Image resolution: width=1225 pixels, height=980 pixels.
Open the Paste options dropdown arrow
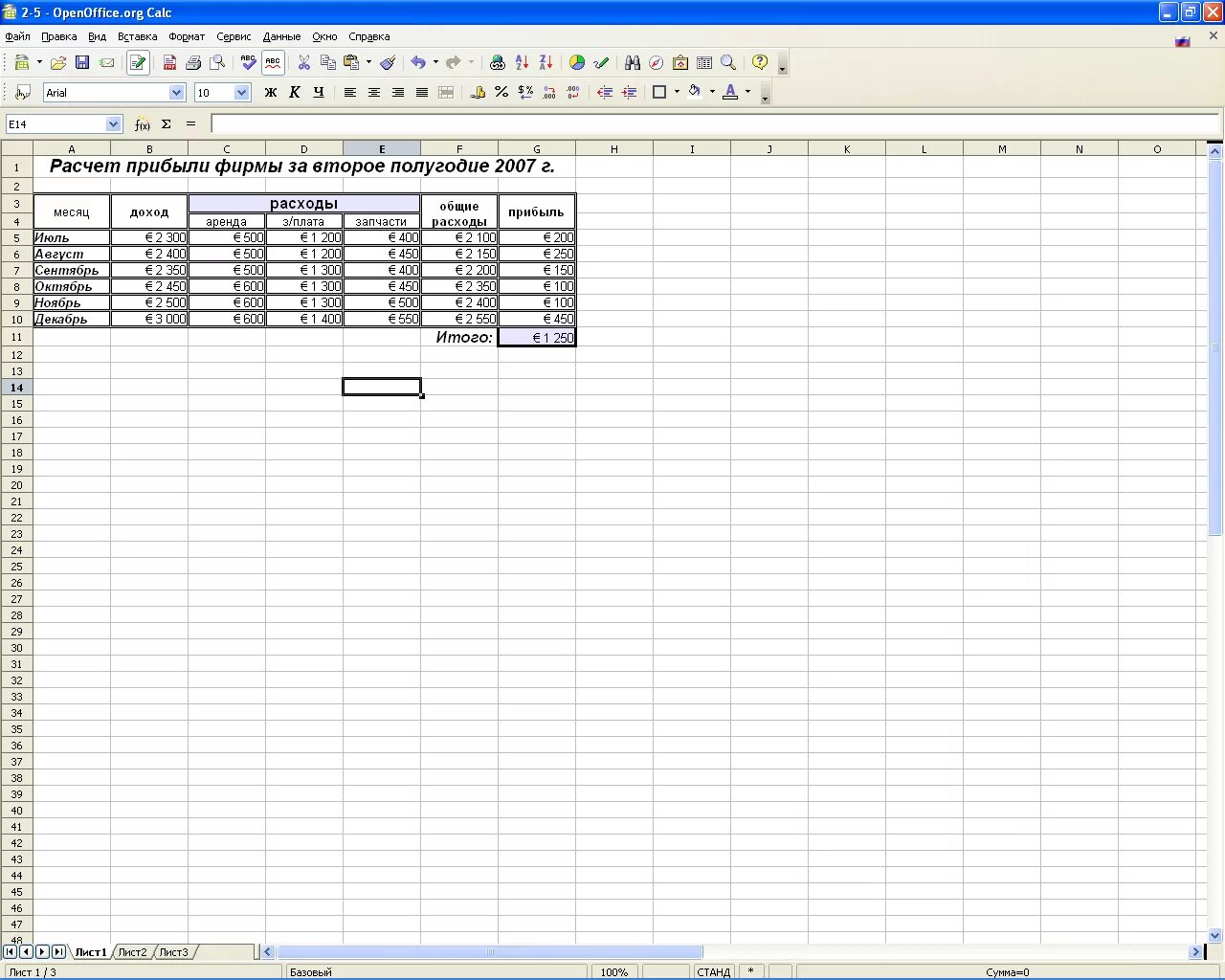pyautogui.click(x=369, y=62)
